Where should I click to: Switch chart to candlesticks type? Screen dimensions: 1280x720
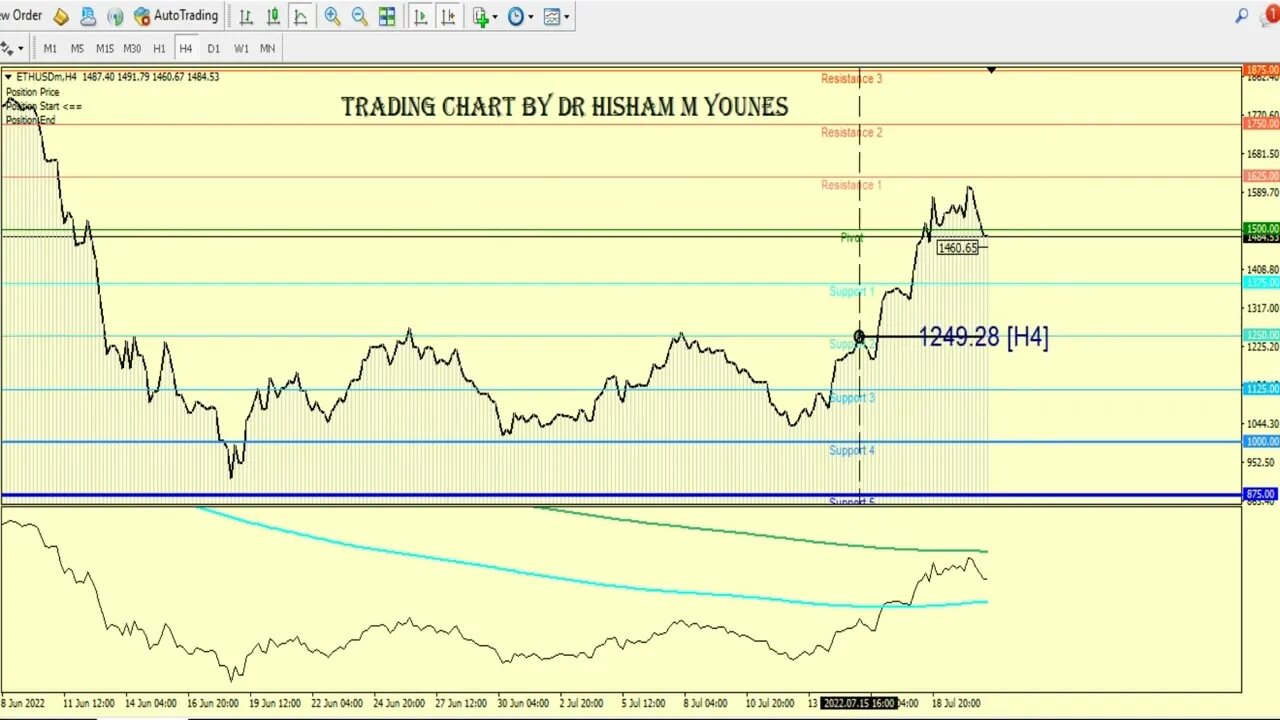[273, 17]
